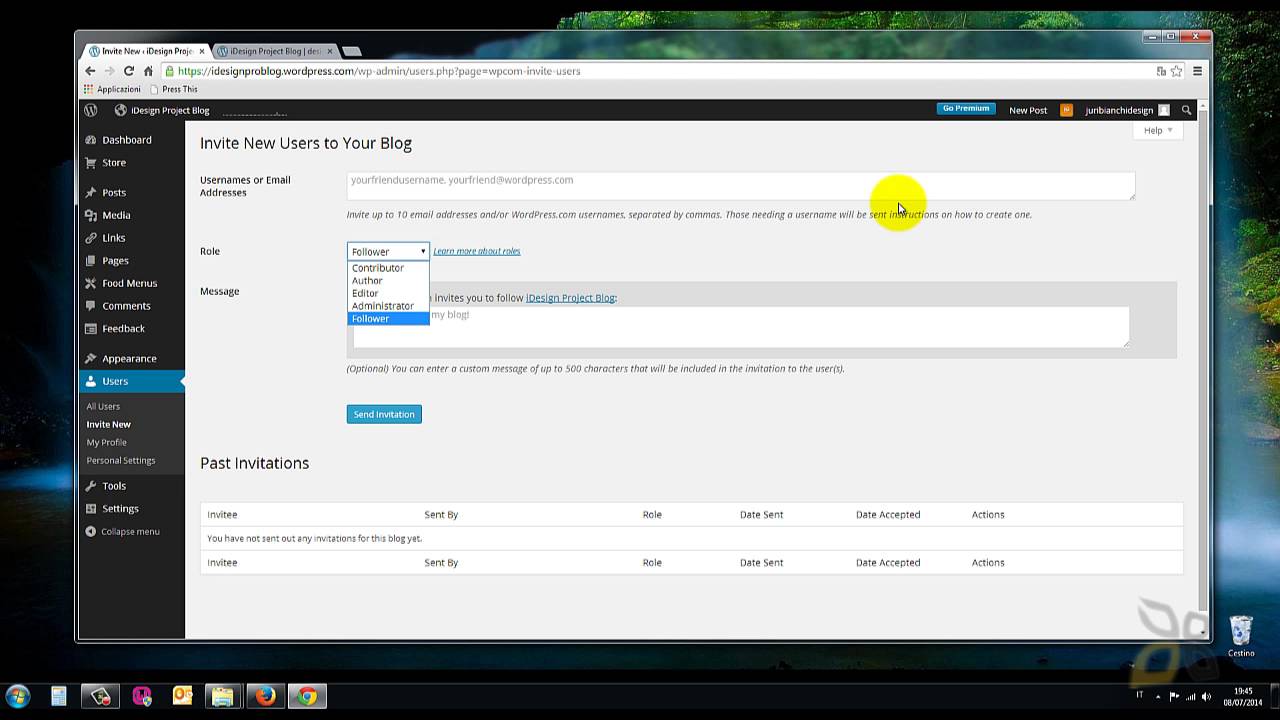
Task: Click the address bar URL
Action: coord(379,71)
